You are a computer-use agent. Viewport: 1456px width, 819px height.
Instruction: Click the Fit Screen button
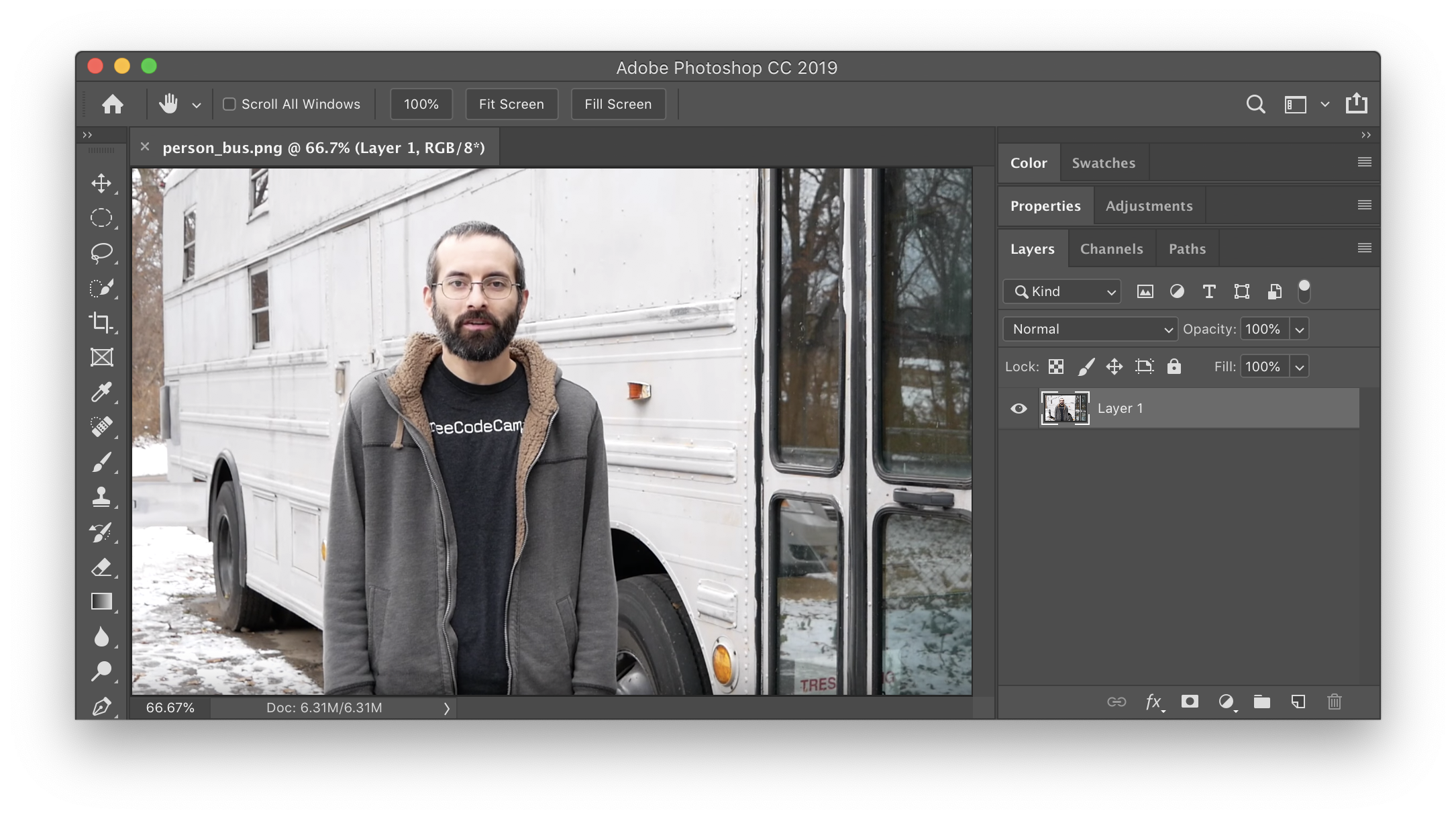(511, 104)
